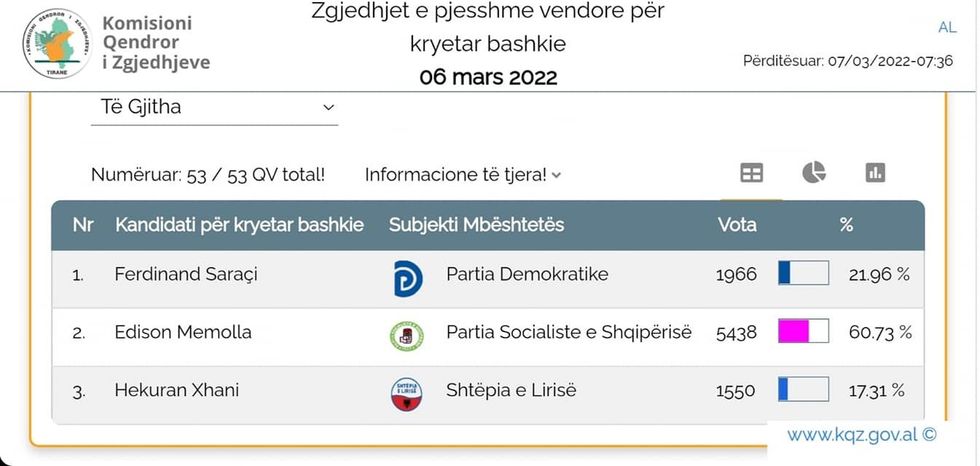The height and width of the screenshot is (466, 980).
Task: Switch to table view icon
Action: click(751, 173)
